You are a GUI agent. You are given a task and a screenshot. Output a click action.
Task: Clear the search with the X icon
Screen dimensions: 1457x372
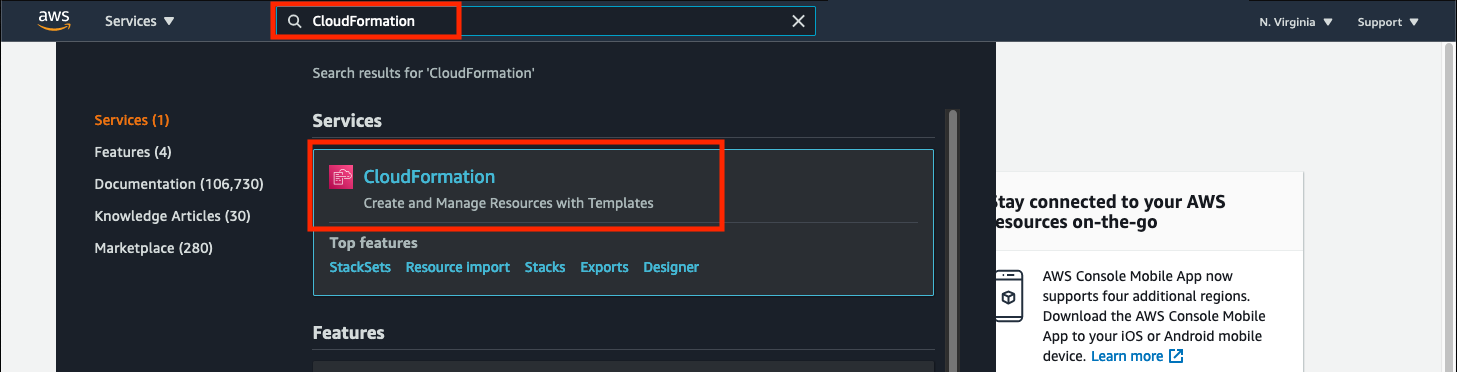pos(798,21)
